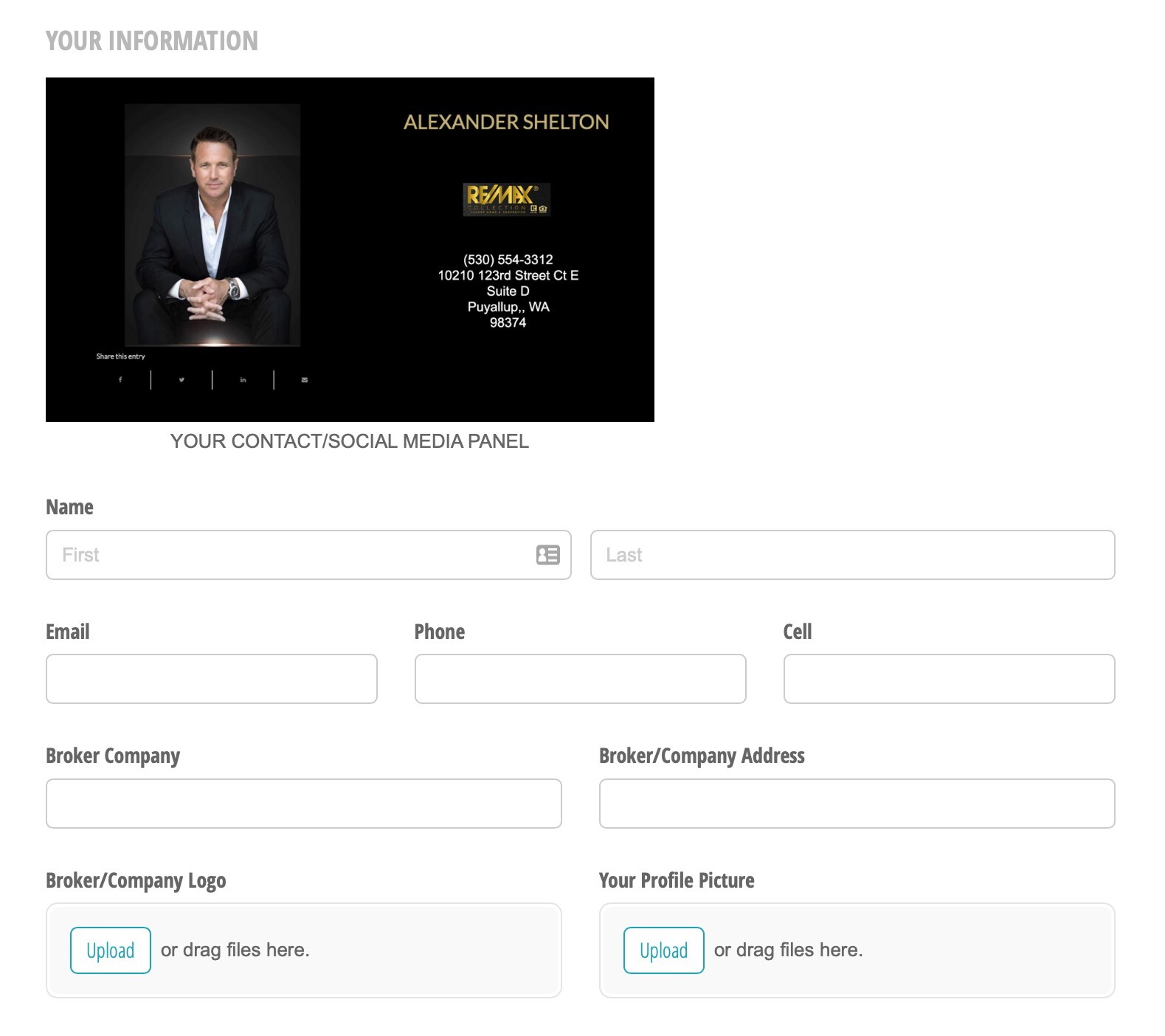Click the phone number (530) 554-3312

point(508,260)
